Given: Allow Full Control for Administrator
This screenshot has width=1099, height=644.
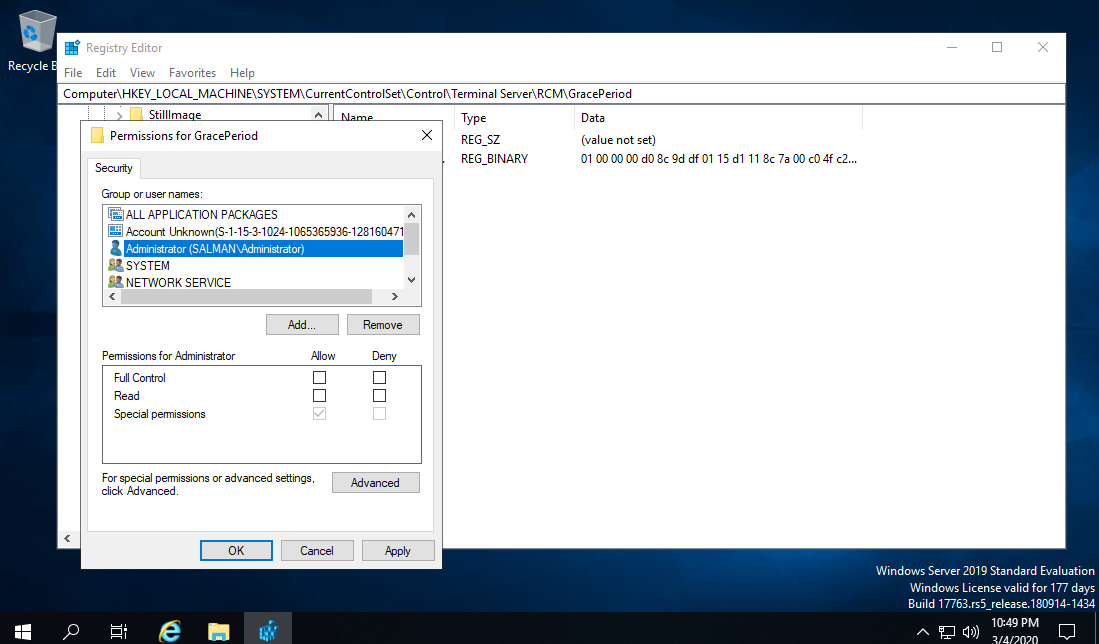Looking at the screenshot, I should tap(319, 377).
